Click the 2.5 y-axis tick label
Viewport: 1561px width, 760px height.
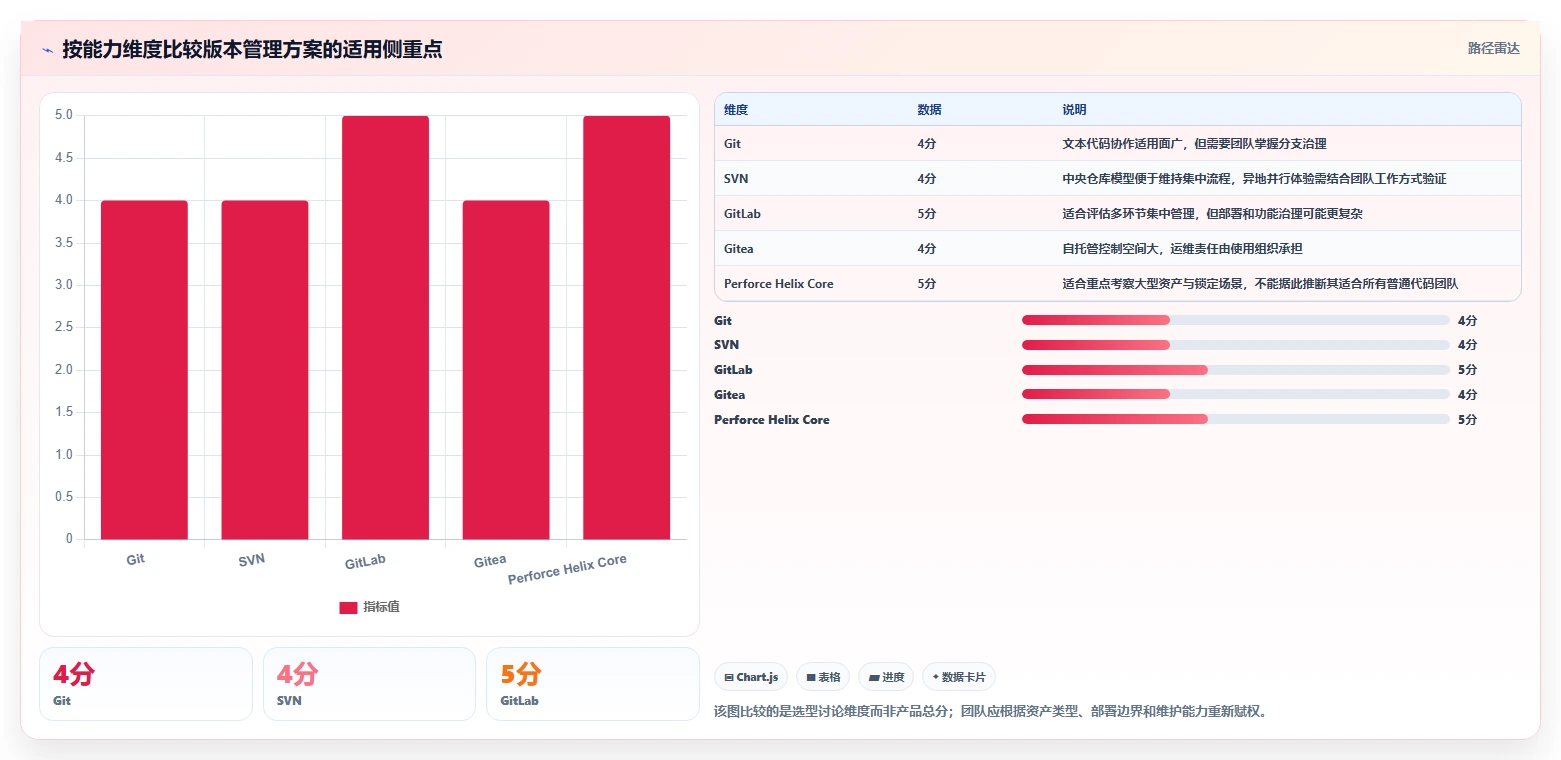[64, 328]
